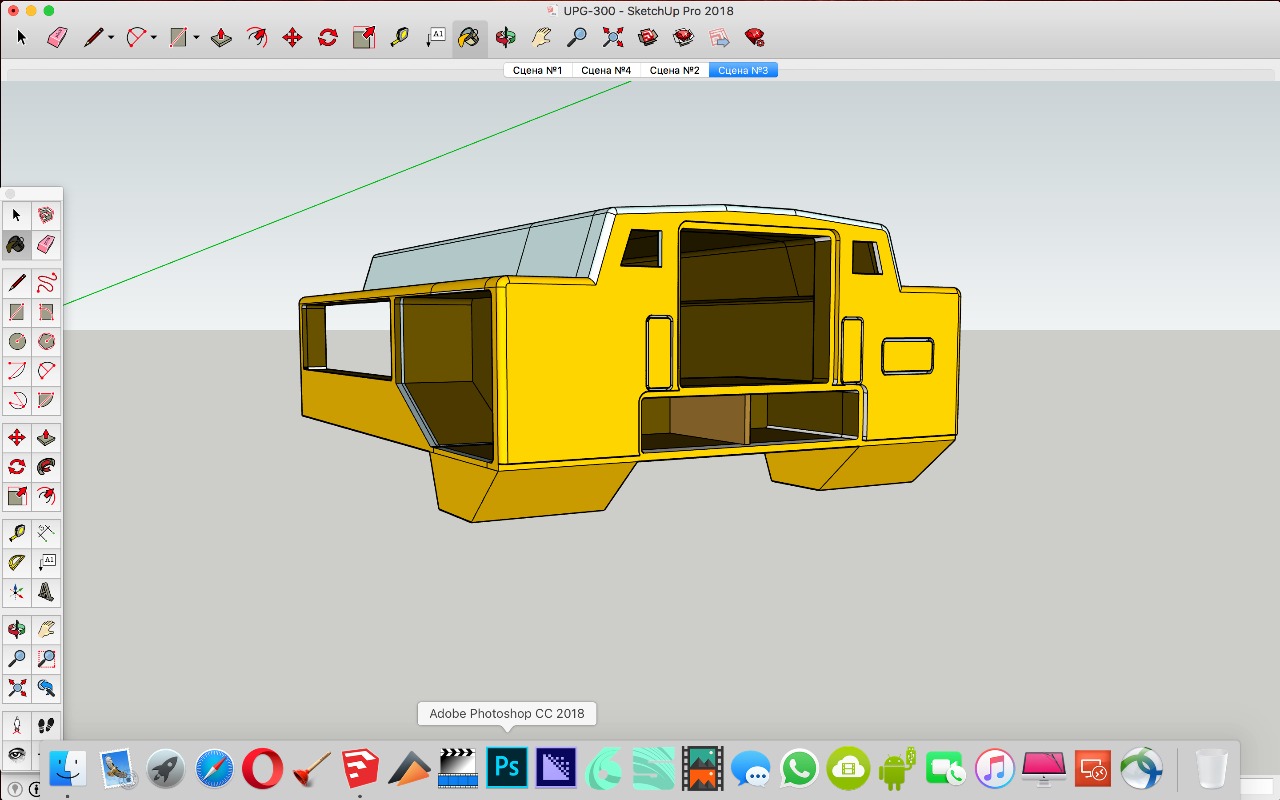The image size is (1280, 800).
Task: Select the Follow Me tool
Action: 46,467
